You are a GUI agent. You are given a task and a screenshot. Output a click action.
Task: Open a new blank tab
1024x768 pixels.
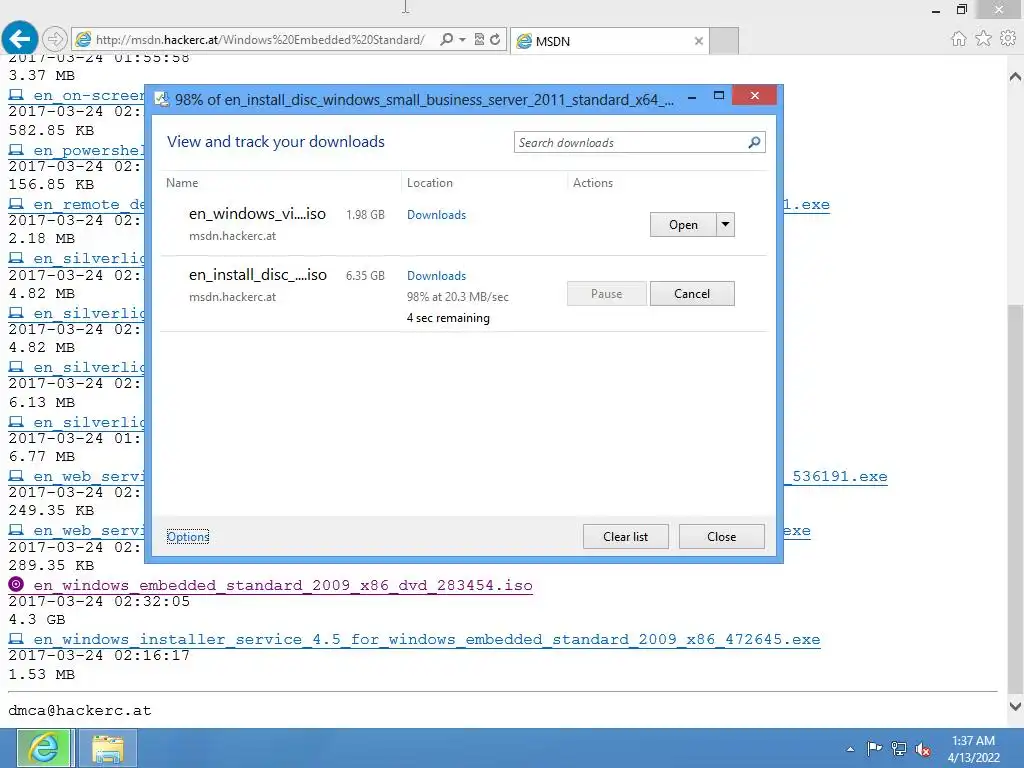pyautogui.click(x=724, y=41)
